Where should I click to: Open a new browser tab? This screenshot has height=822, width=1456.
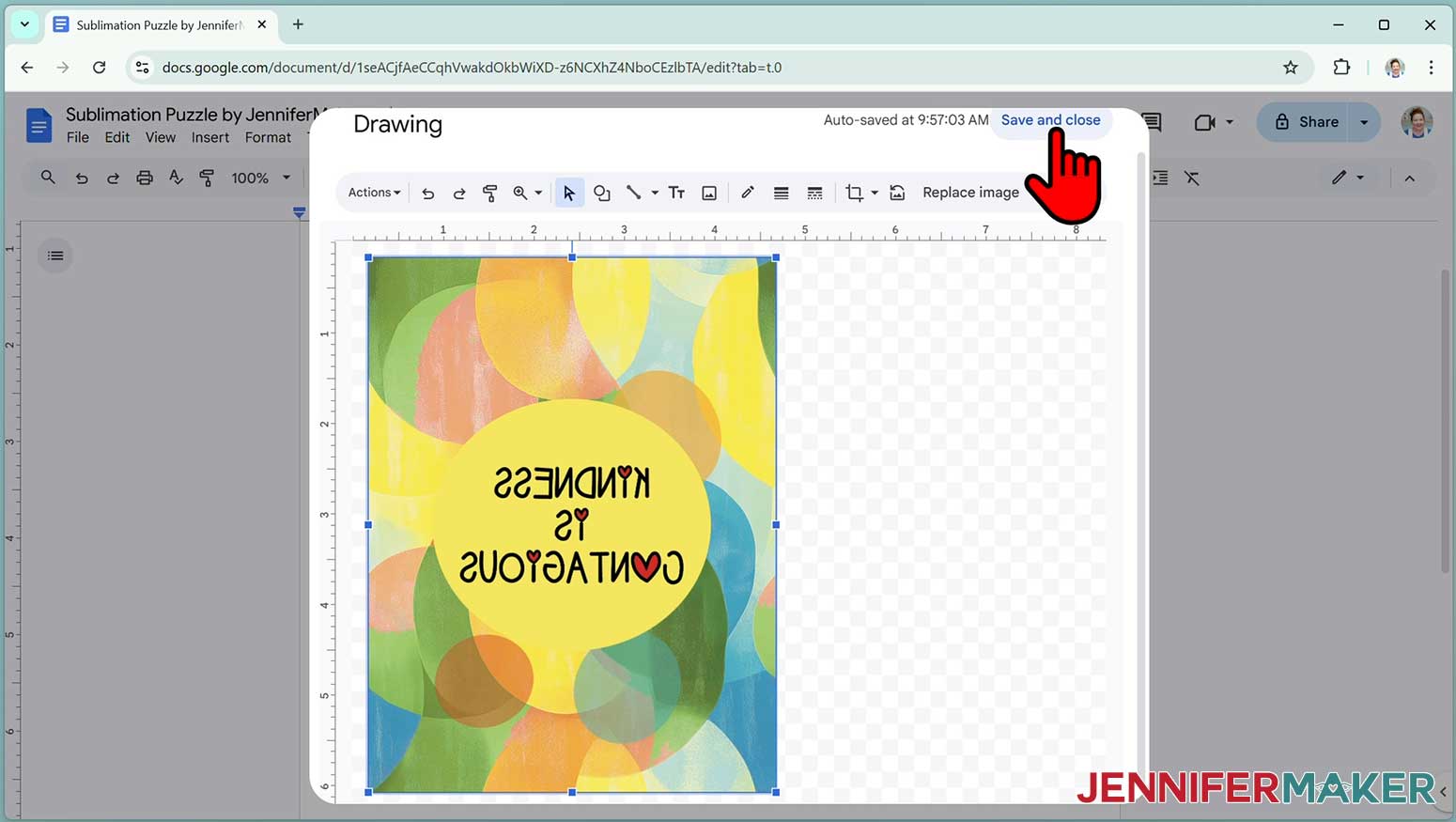click(x=298, y=24)
